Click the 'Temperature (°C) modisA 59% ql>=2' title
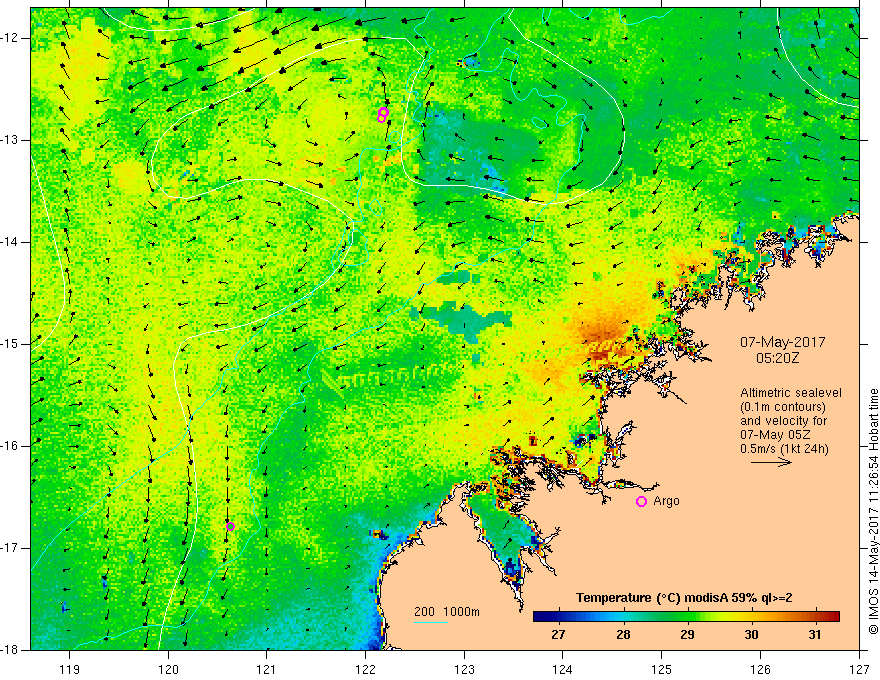This screenshot has height=680, width=880. 684,598
